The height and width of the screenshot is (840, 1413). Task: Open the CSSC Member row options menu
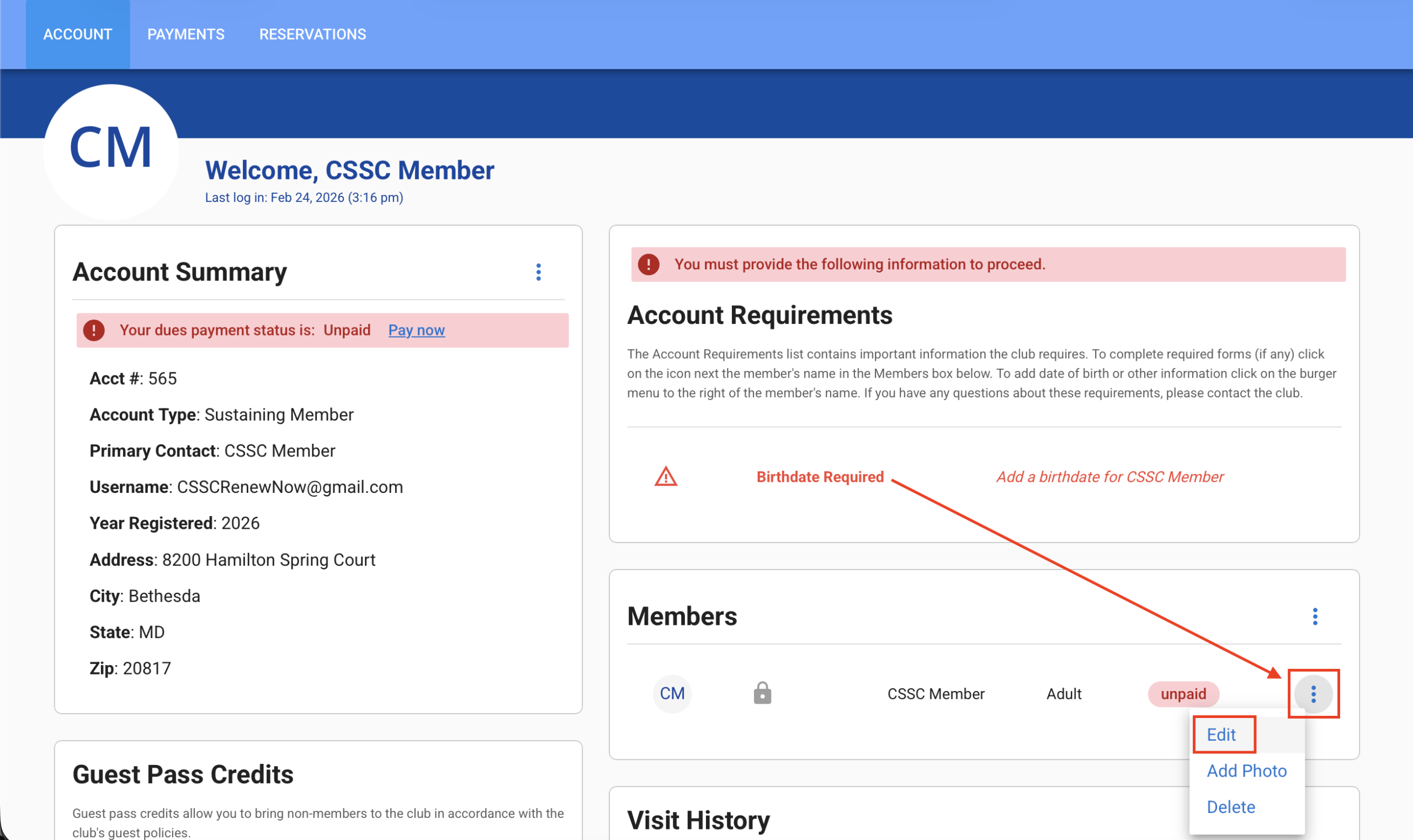1313,694
